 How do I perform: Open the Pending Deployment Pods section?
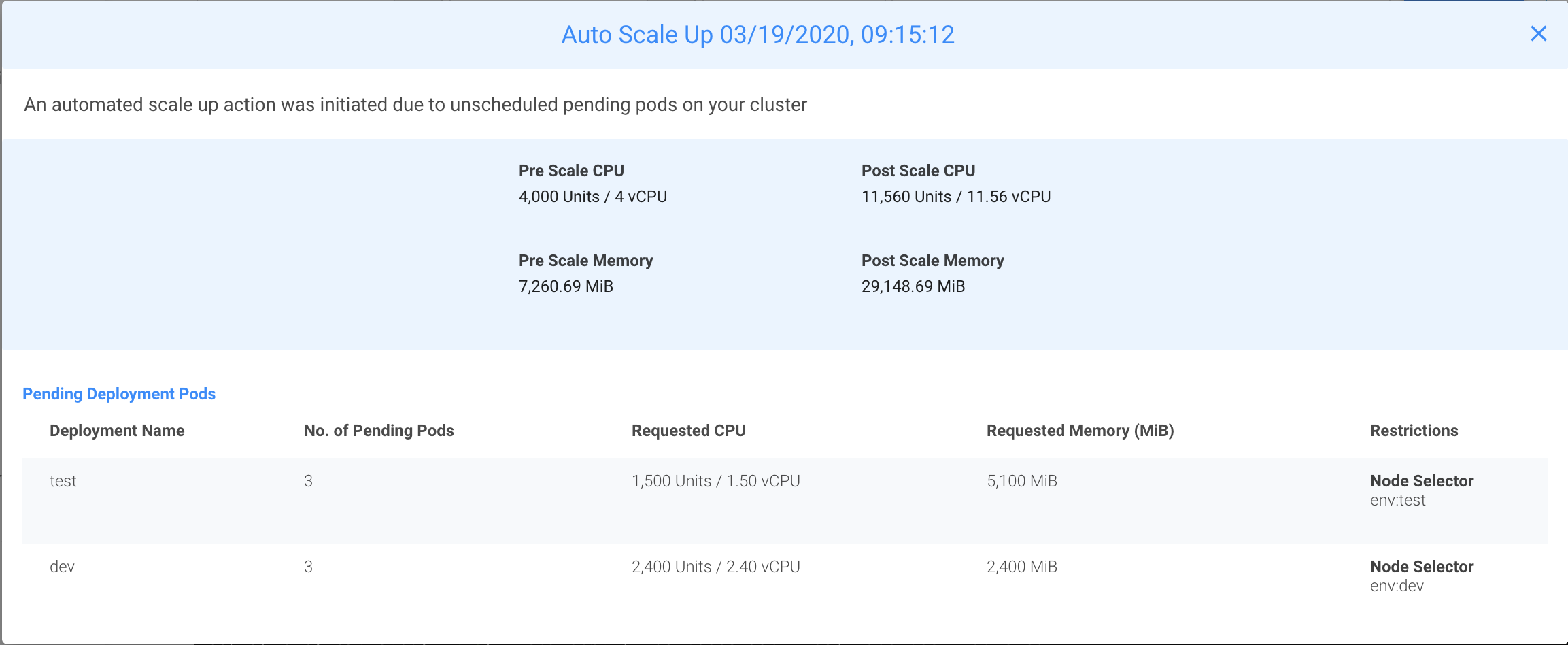118,393
